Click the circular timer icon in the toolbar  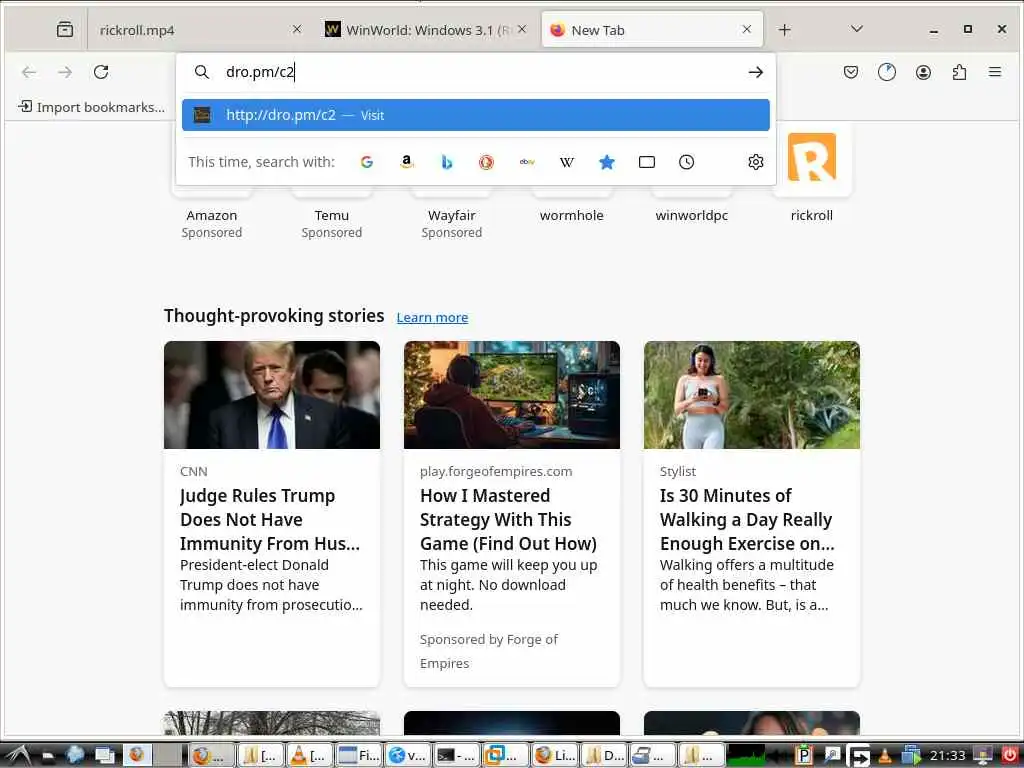pyautogui.click(x=887, y=72)
